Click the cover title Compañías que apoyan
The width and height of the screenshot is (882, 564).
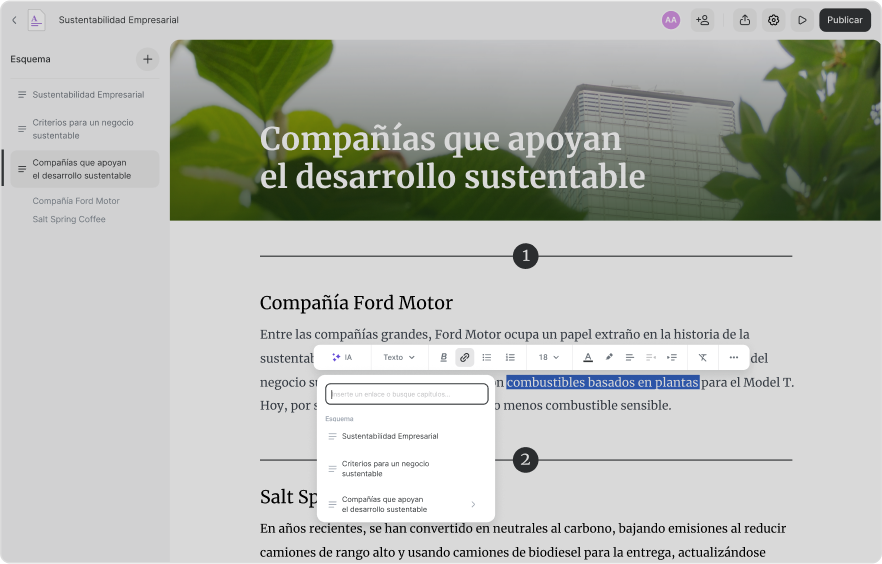click(452, 157)
